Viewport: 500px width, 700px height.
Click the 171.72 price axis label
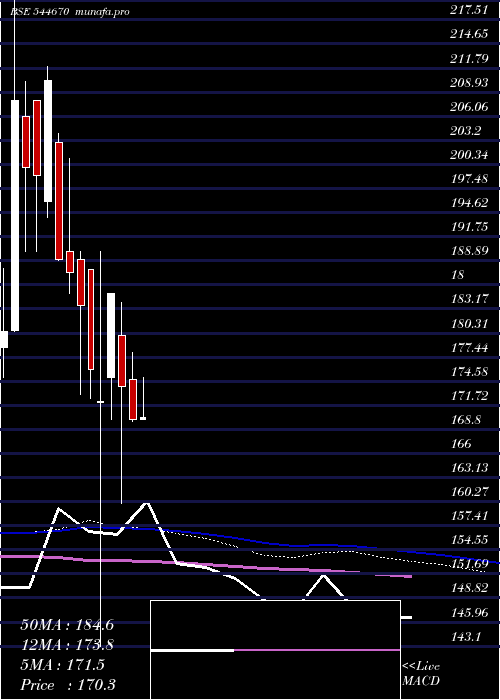(469, 396)
